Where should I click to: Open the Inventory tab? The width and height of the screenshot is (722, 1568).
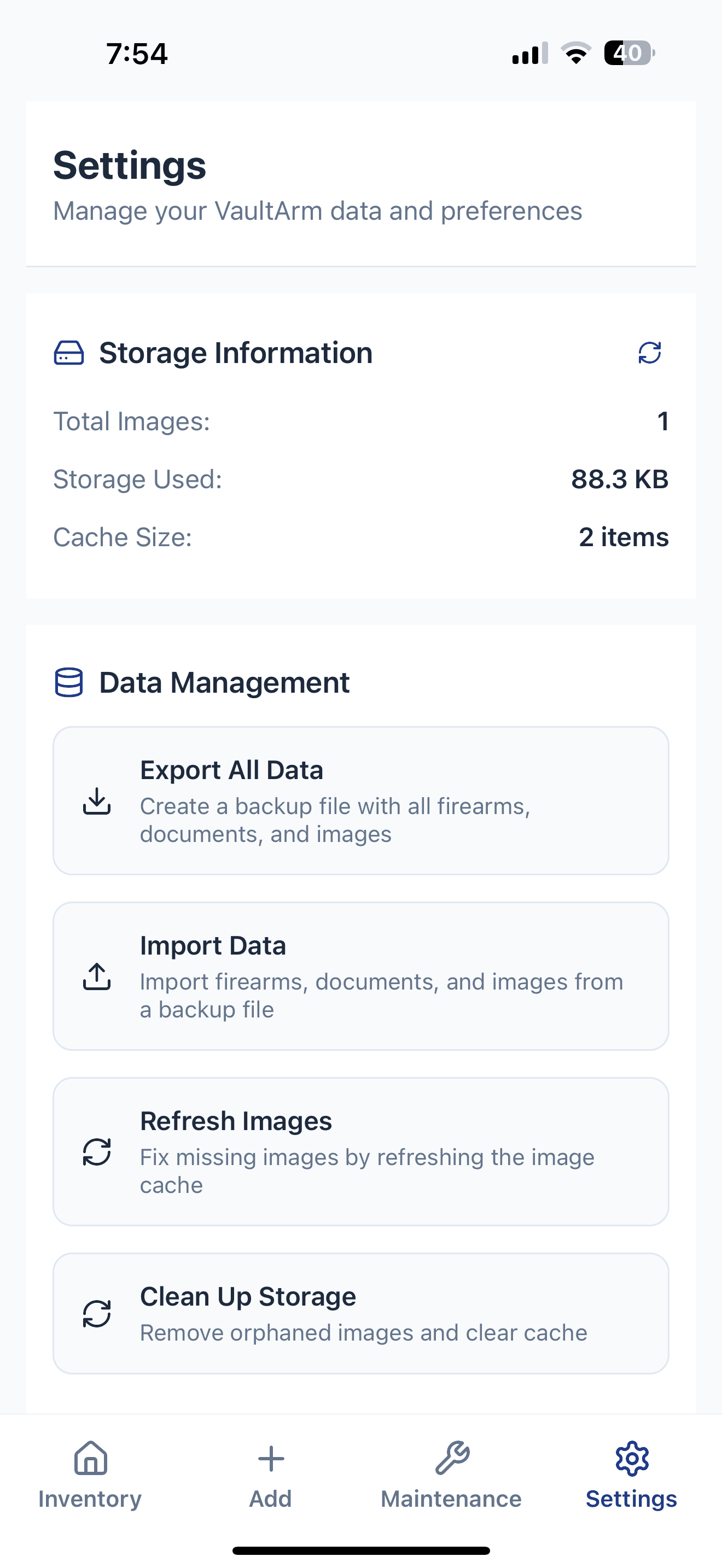(90, 1498)
